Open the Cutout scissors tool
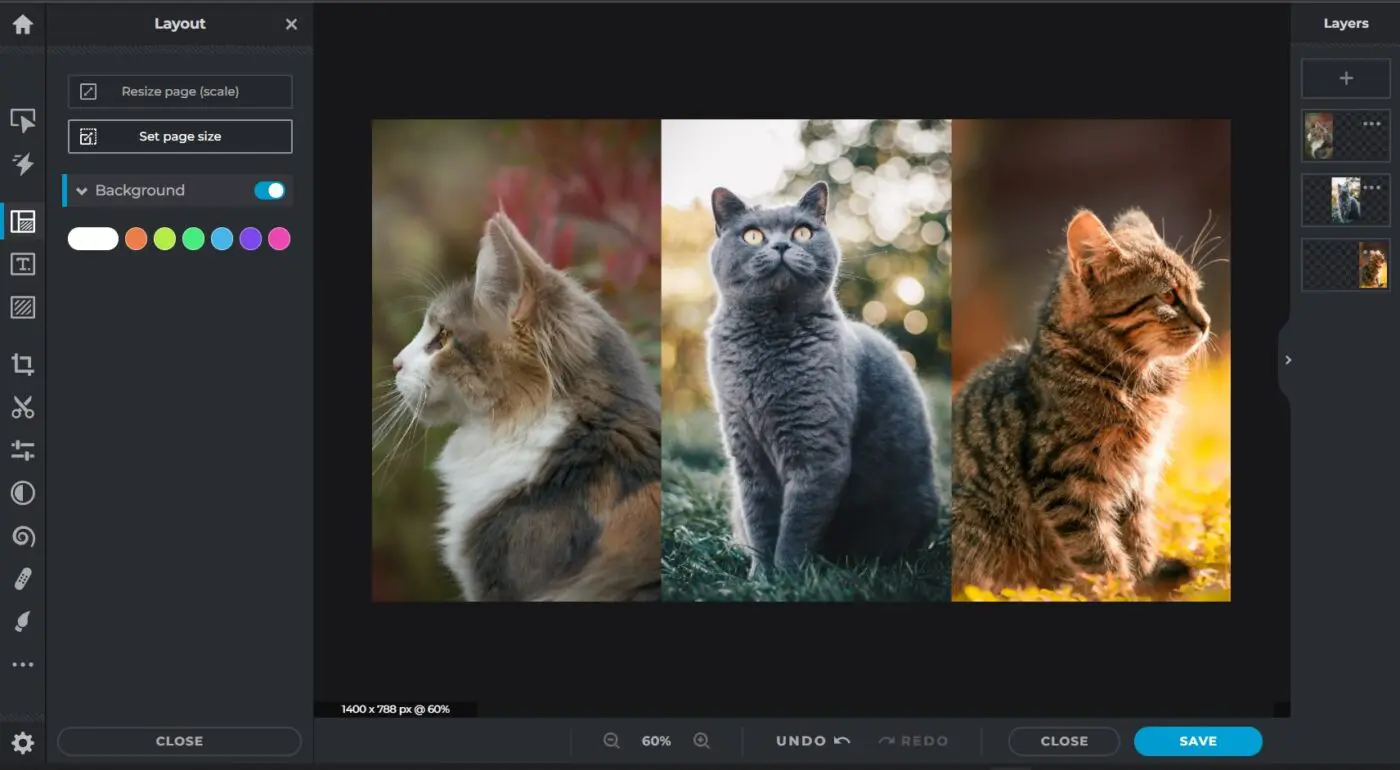Screen dimensions: 1400x770 click(x=22, y=407)
